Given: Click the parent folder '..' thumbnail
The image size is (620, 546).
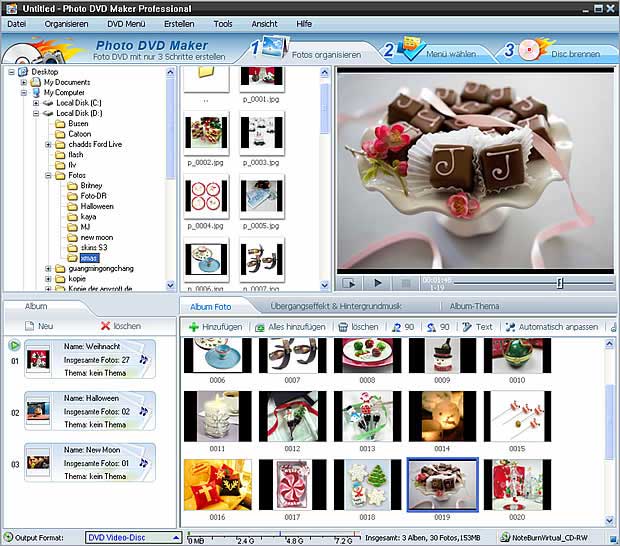Looking at the screenshot, I should (x=206, y=79).
